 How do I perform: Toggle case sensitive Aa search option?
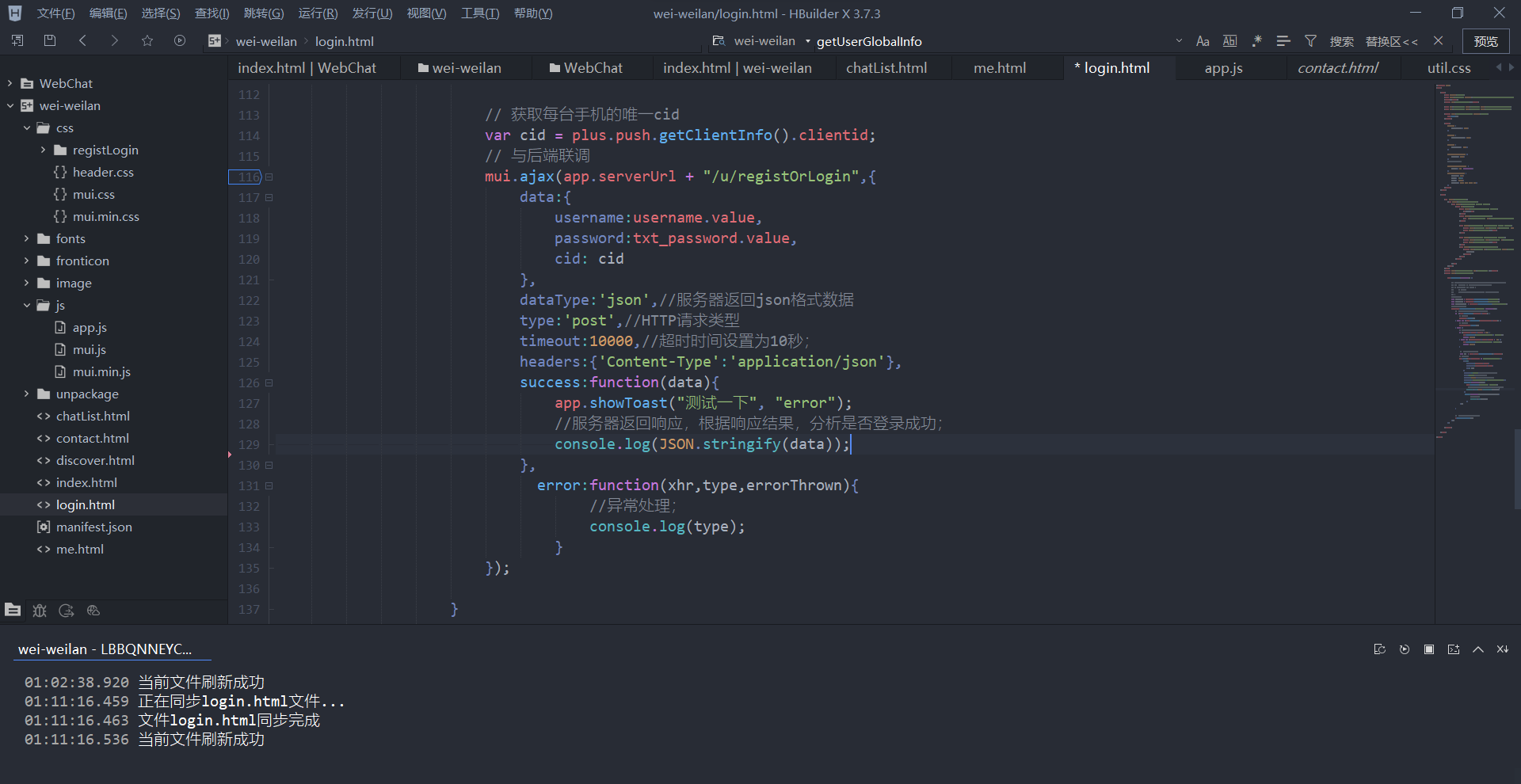[1203, 41]
